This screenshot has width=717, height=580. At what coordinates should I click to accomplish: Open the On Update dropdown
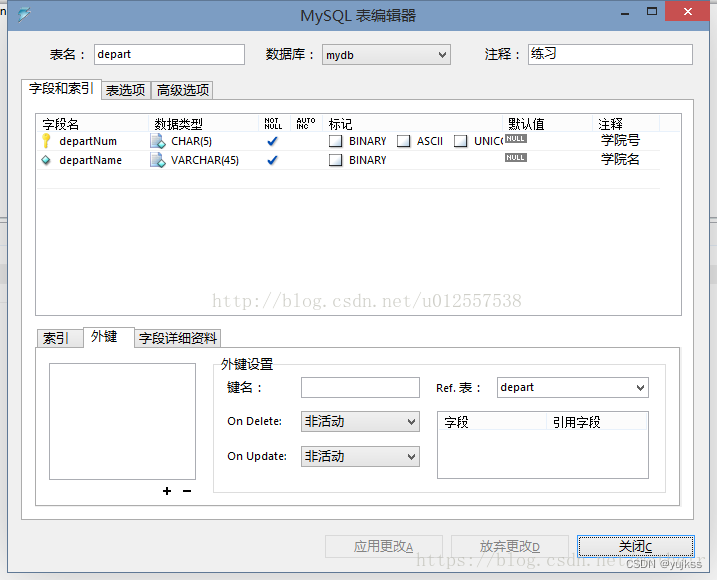click(x=360, y=456)
